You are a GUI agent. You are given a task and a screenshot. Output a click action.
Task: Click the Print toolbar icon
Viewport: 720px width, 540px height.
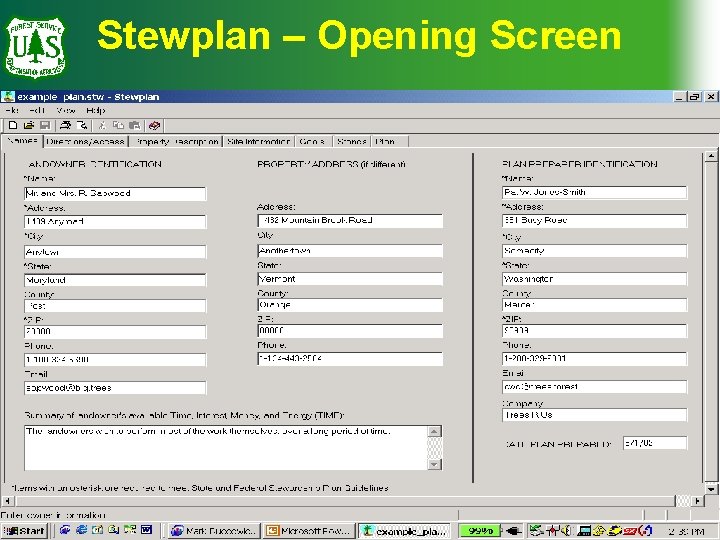[x=66, y=125]
